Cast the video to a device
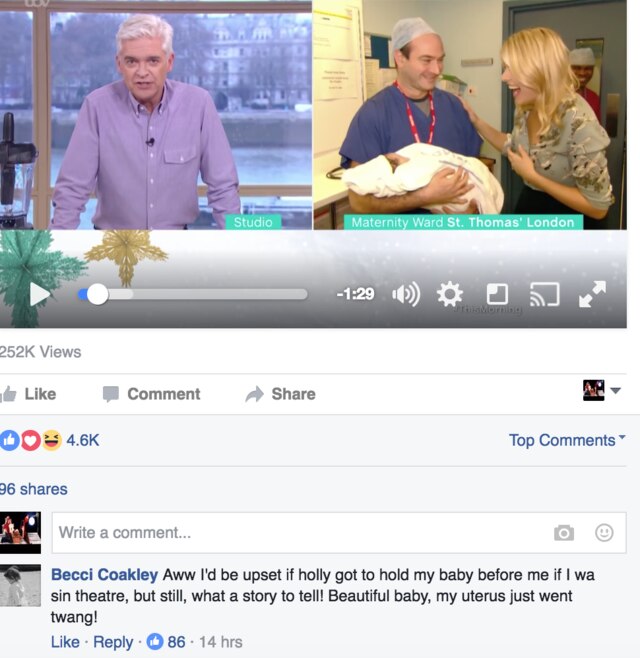This screenshot has height=658, width=640. pos(545,294)
